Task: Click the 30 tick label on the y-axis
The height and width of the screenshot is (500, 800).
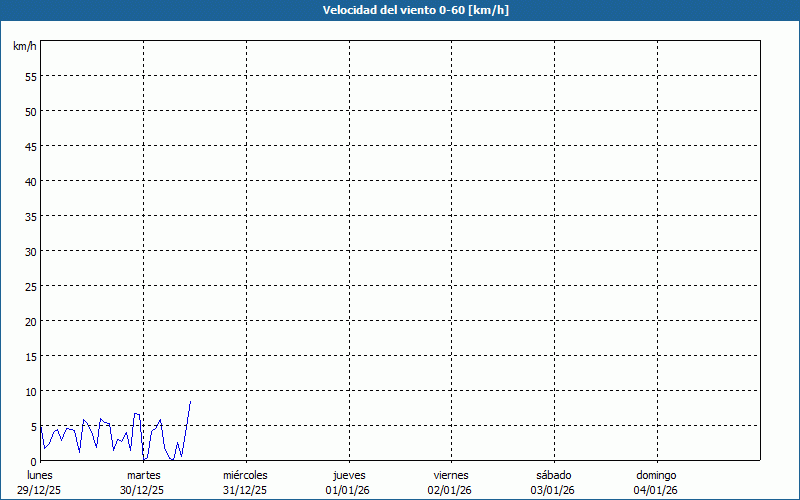Action: point(30,251)
